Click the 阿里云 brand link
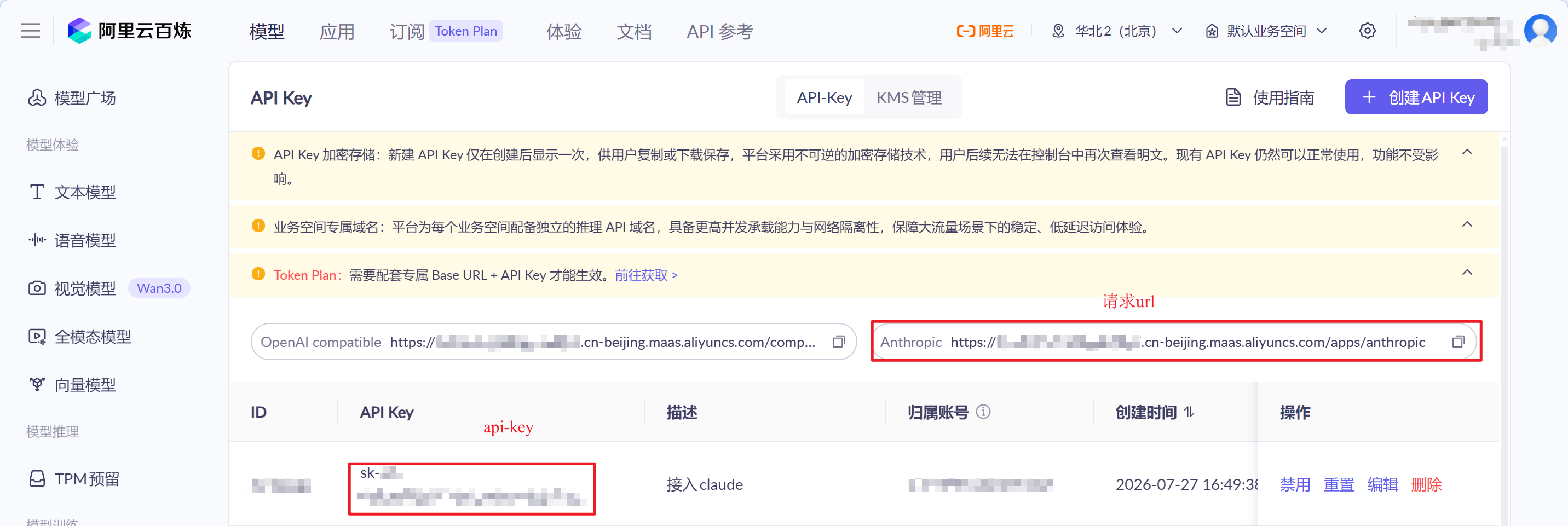This screenshot has width=1568, height=526. click(x=985, y=31)
